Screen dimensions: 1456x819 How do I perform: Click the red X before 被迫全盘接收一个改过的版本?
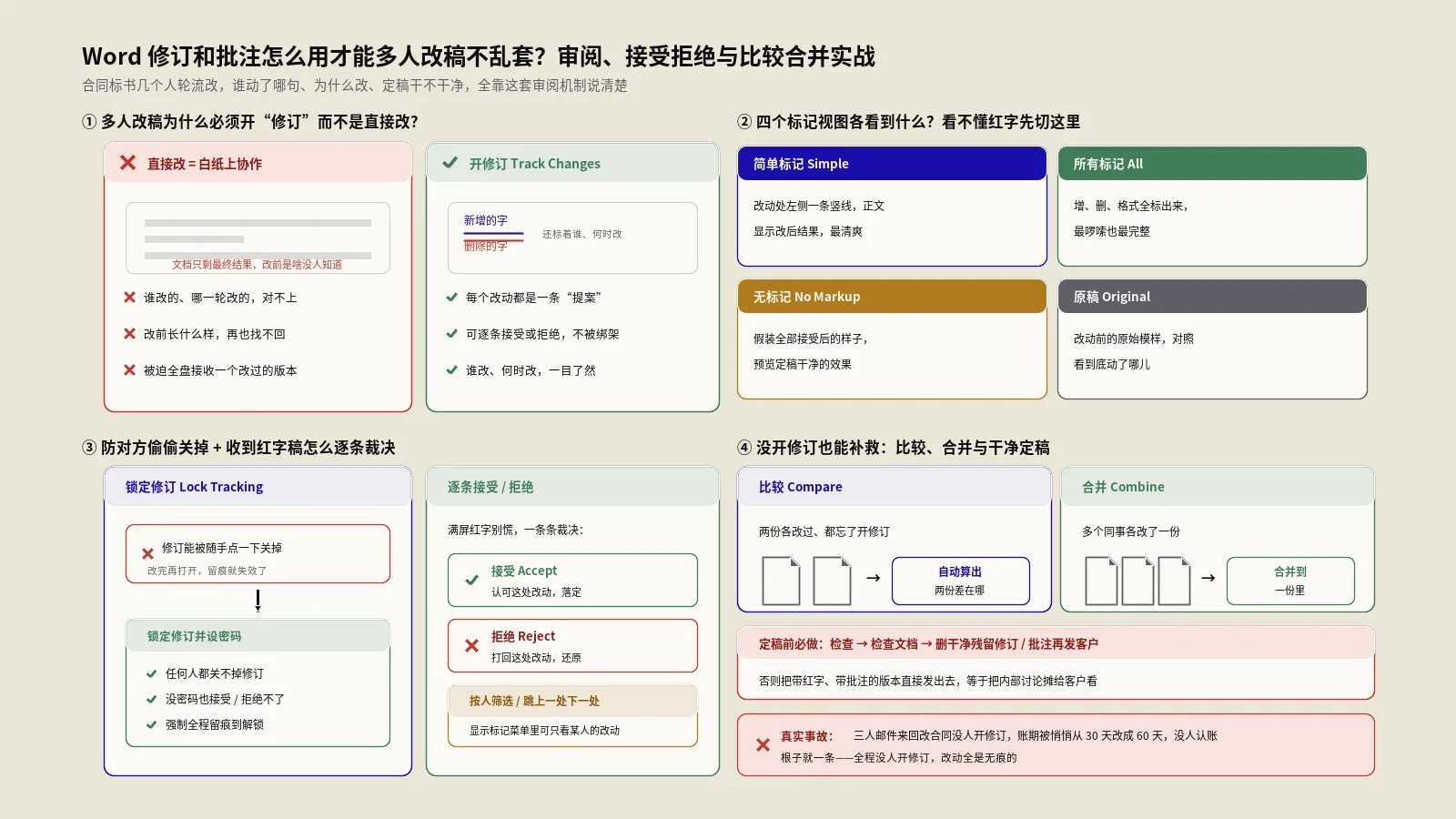129,370
